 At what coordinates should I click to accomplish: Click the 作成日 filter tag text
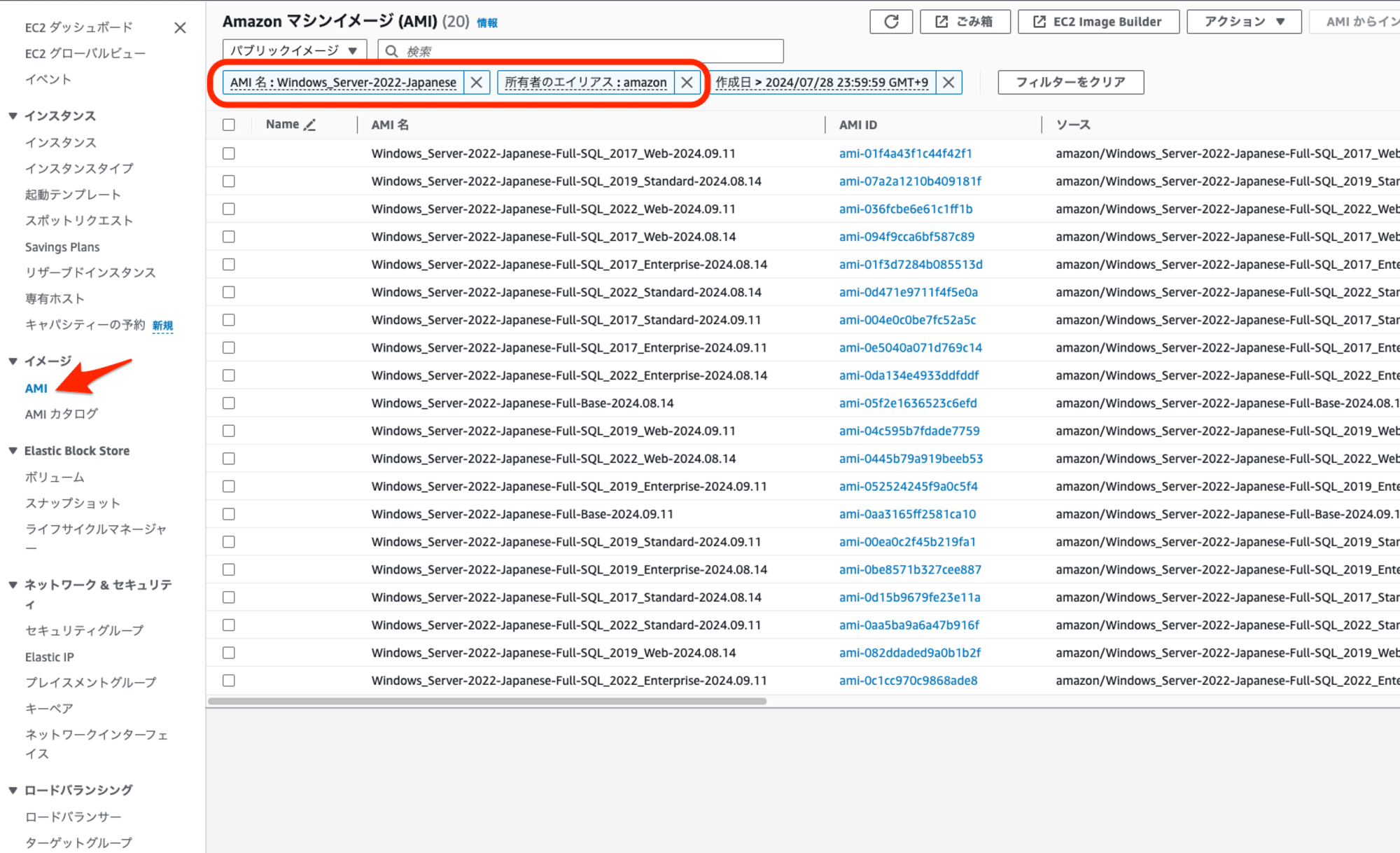tap(822, 83)
